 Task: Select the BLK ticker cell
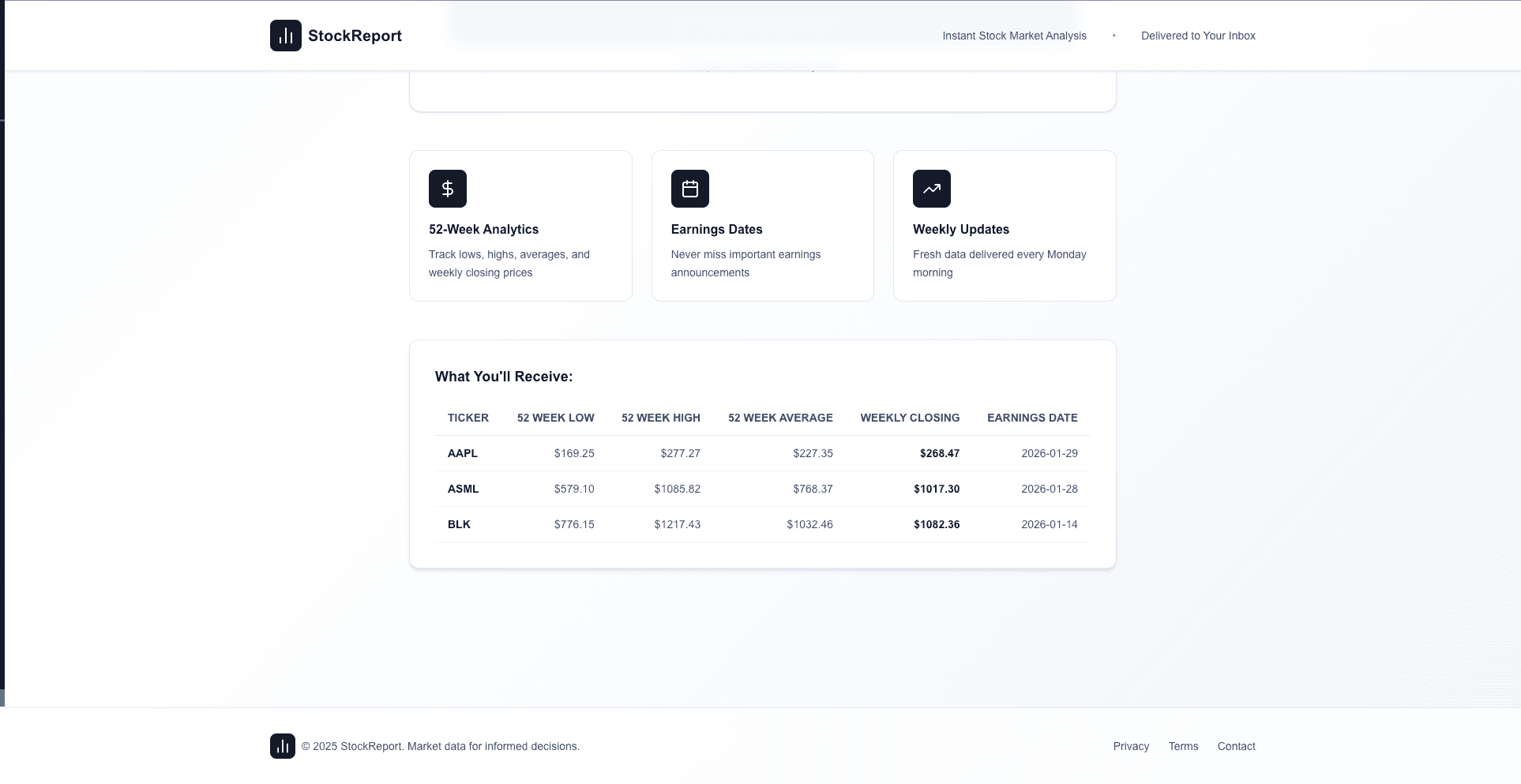coord(459,524)
